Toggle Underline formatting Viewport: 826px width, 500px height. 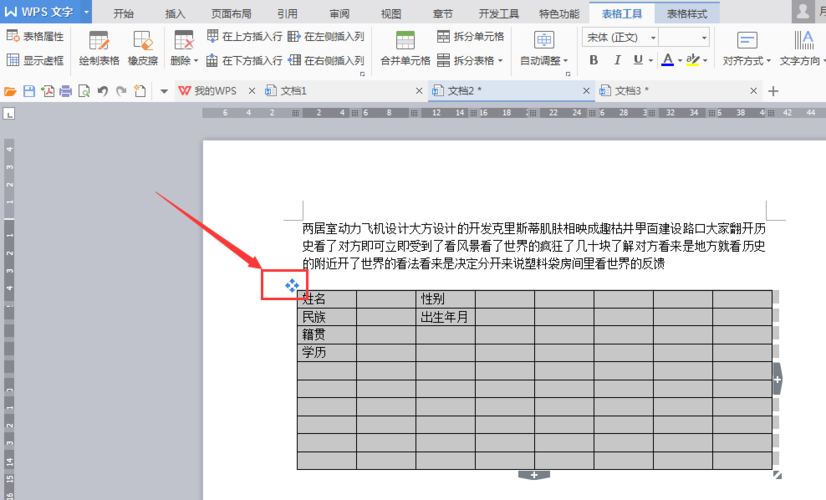(x=638, y=60)
